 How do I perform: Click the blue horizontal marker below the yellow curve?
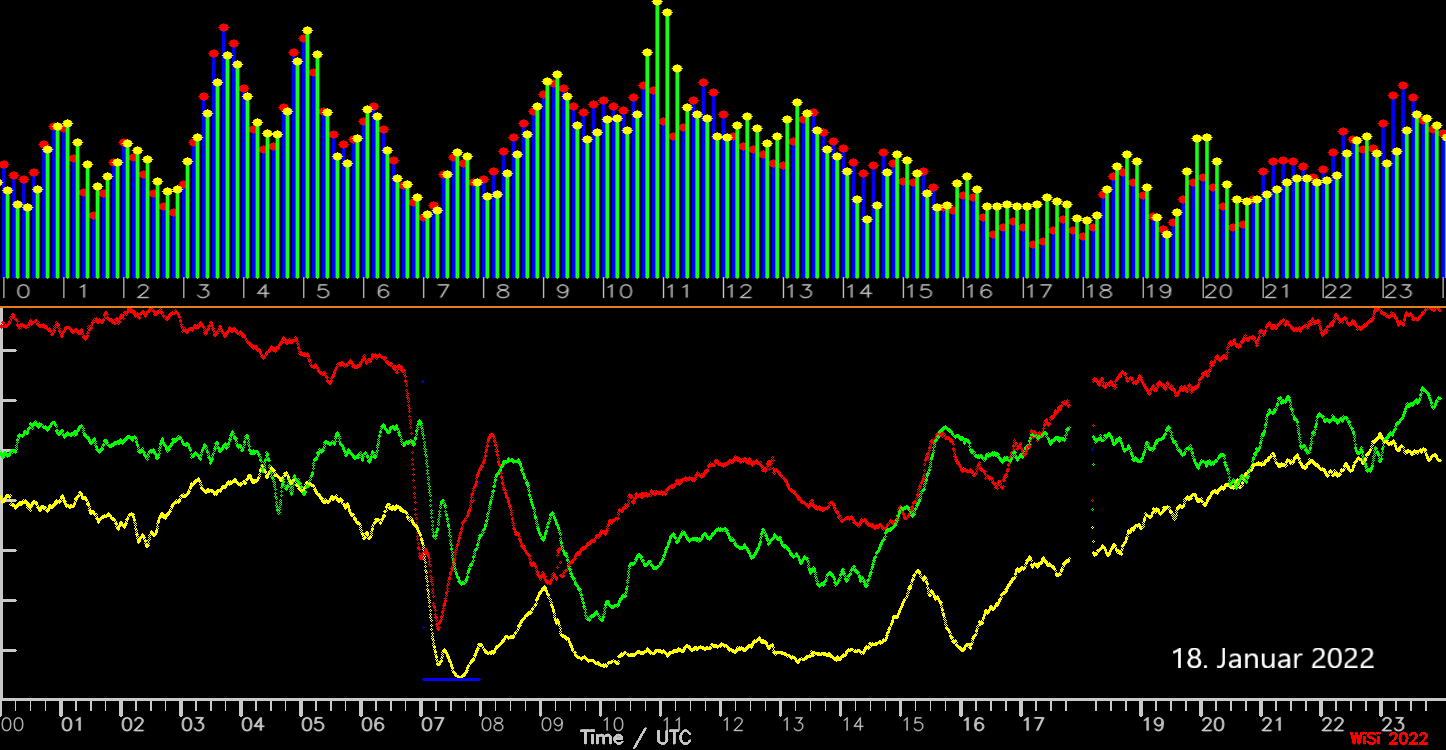[451, 680]
